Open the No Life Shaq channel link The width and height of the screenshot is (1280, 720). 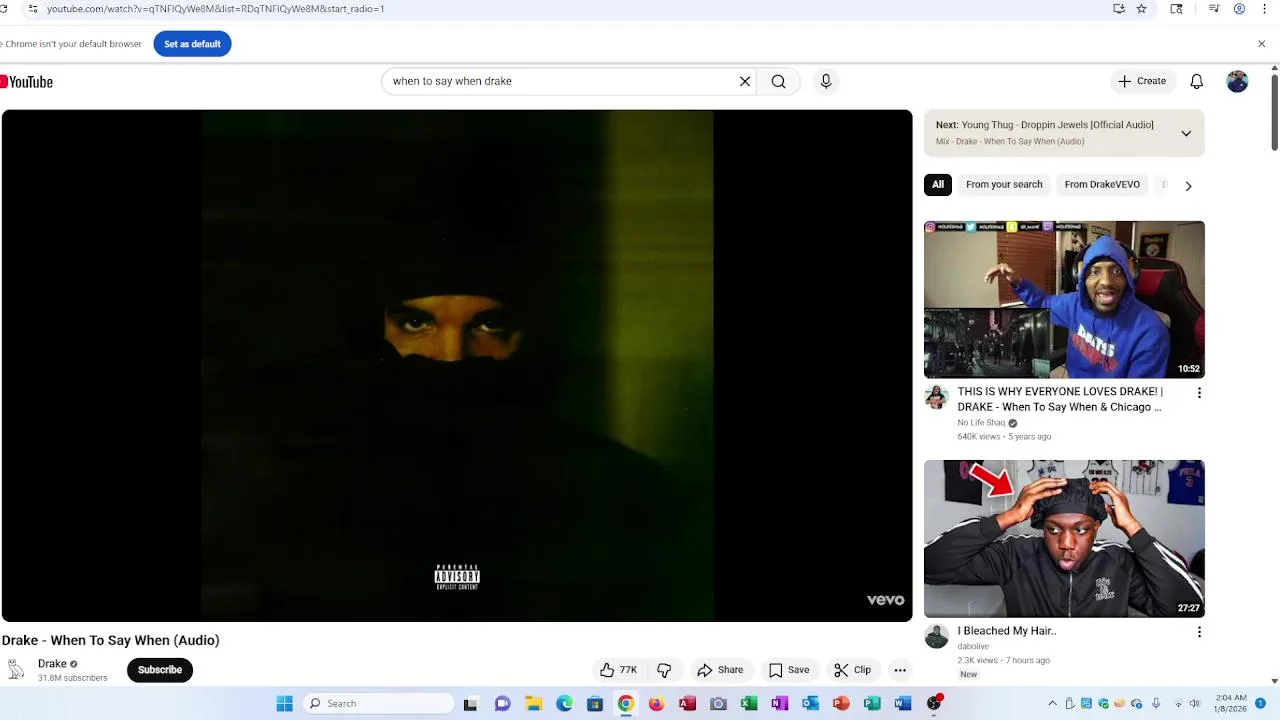[x=981, y=423]
